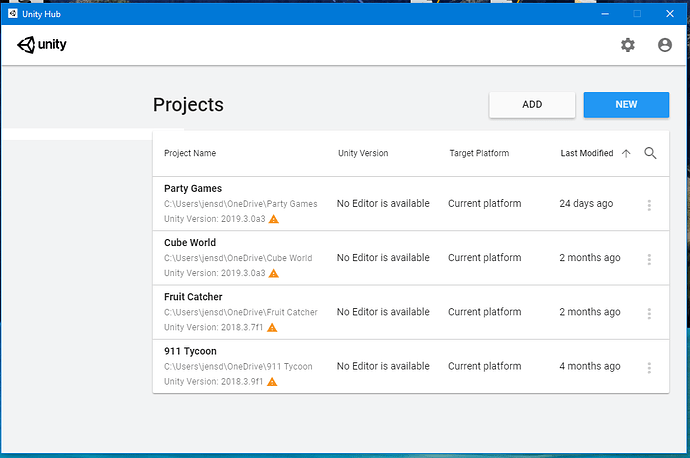Click the Last Modified column header
690x458 pixels.
pos(586,153)
